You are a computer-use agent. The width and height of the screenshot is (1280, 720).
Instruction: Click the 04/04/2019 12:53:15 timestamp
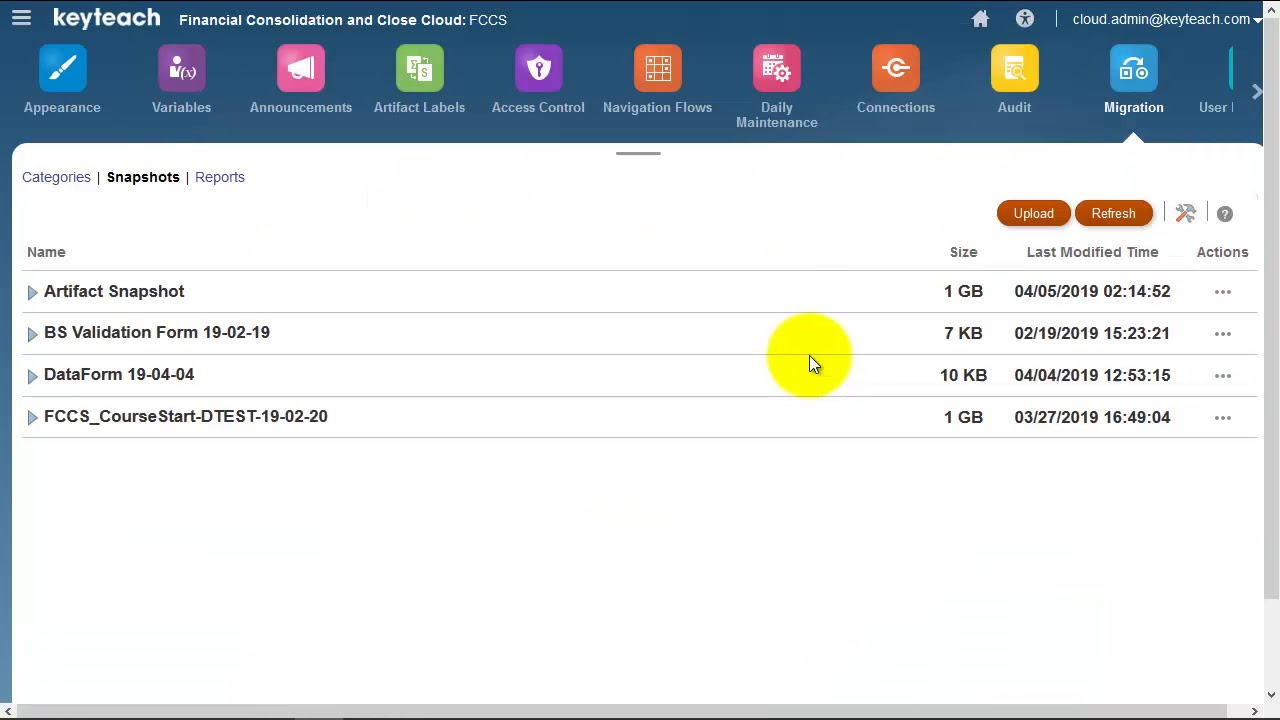(1092, 375)
